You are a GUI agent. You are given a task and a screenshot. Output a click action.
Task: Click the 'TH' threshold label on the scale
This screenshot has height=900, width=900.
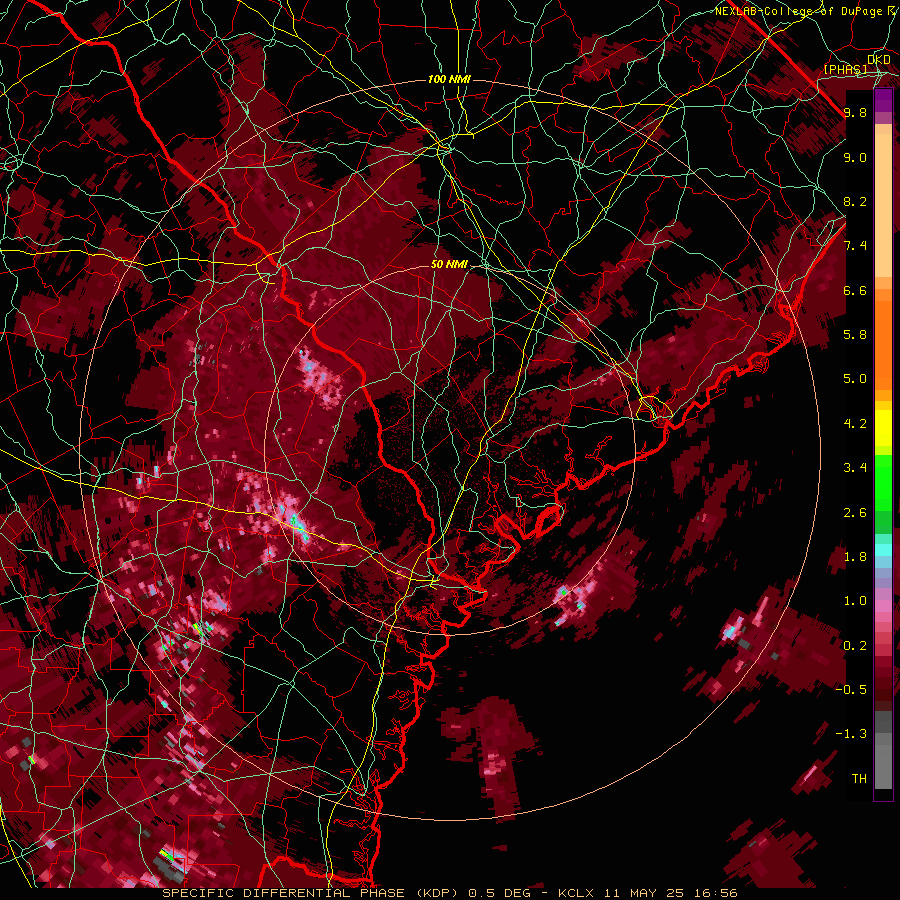click(859, 779)
